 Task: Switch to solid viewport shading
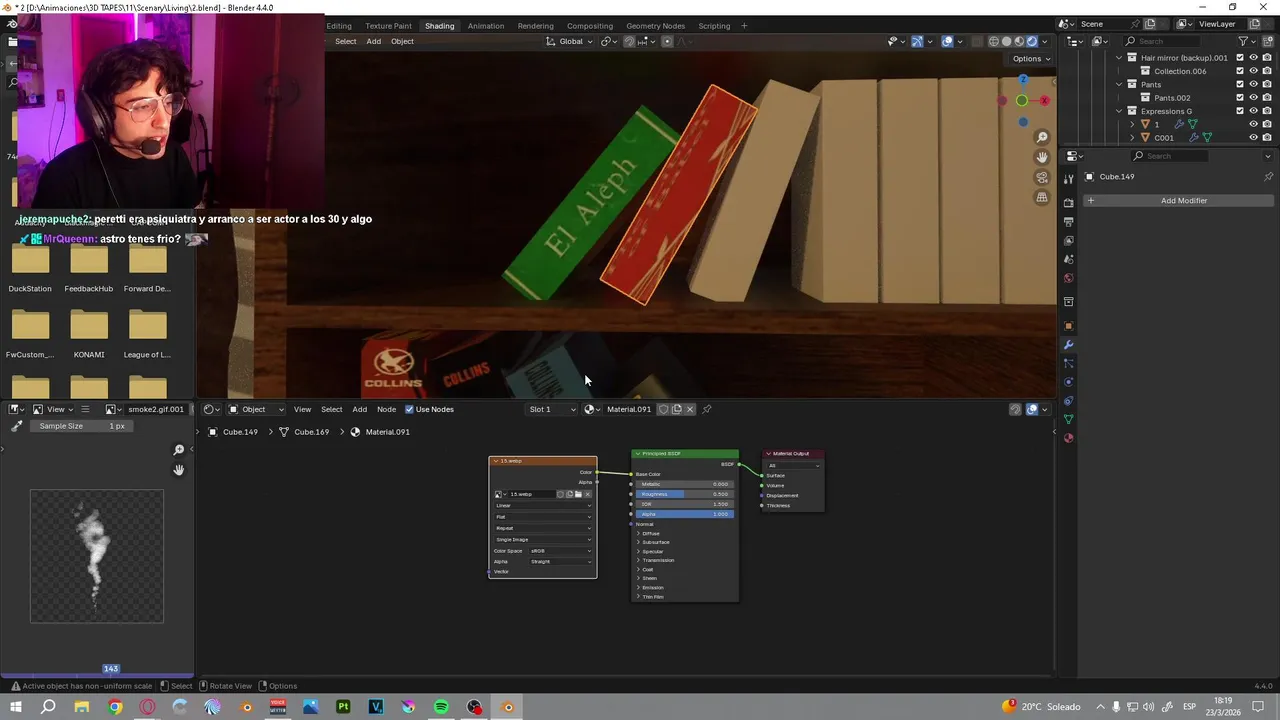click(x=1007, y=41)
